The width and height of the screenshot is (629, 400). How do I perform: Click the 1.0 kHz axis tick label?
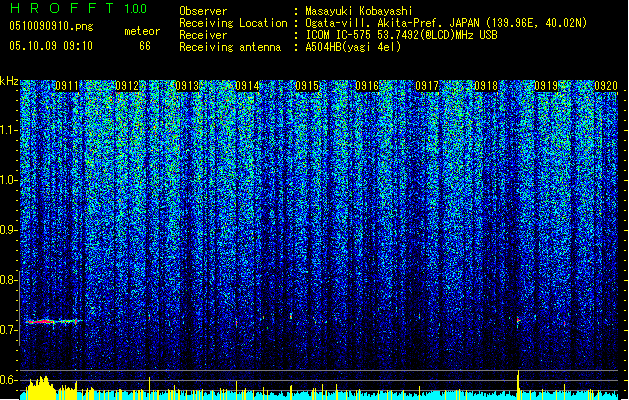[x=9, y=180]
